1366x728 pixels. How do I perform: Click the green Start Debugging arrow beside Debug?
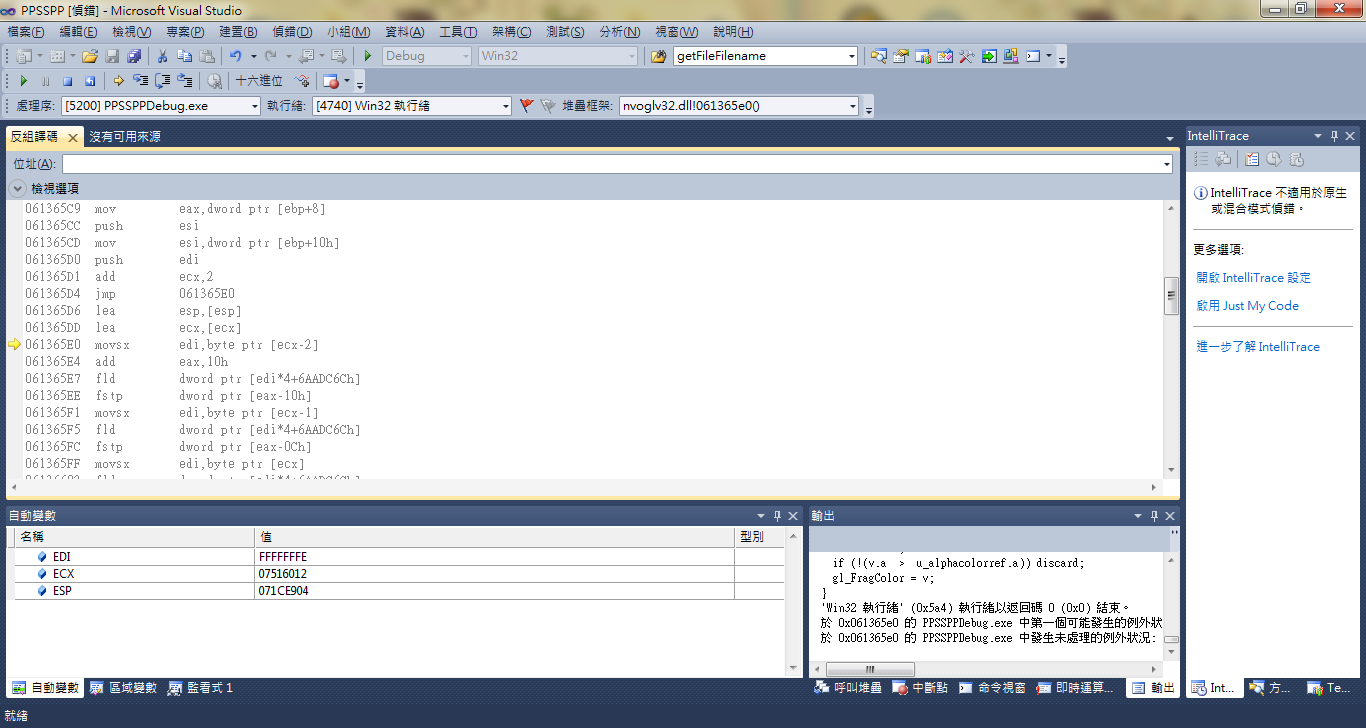368,56
